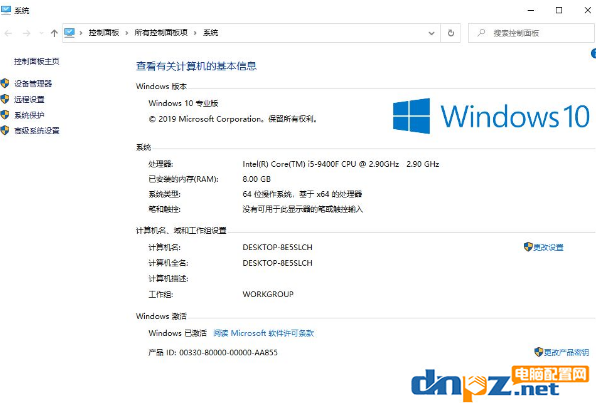Click the shield icon beside 更改产品密钥

coord(538,352)
